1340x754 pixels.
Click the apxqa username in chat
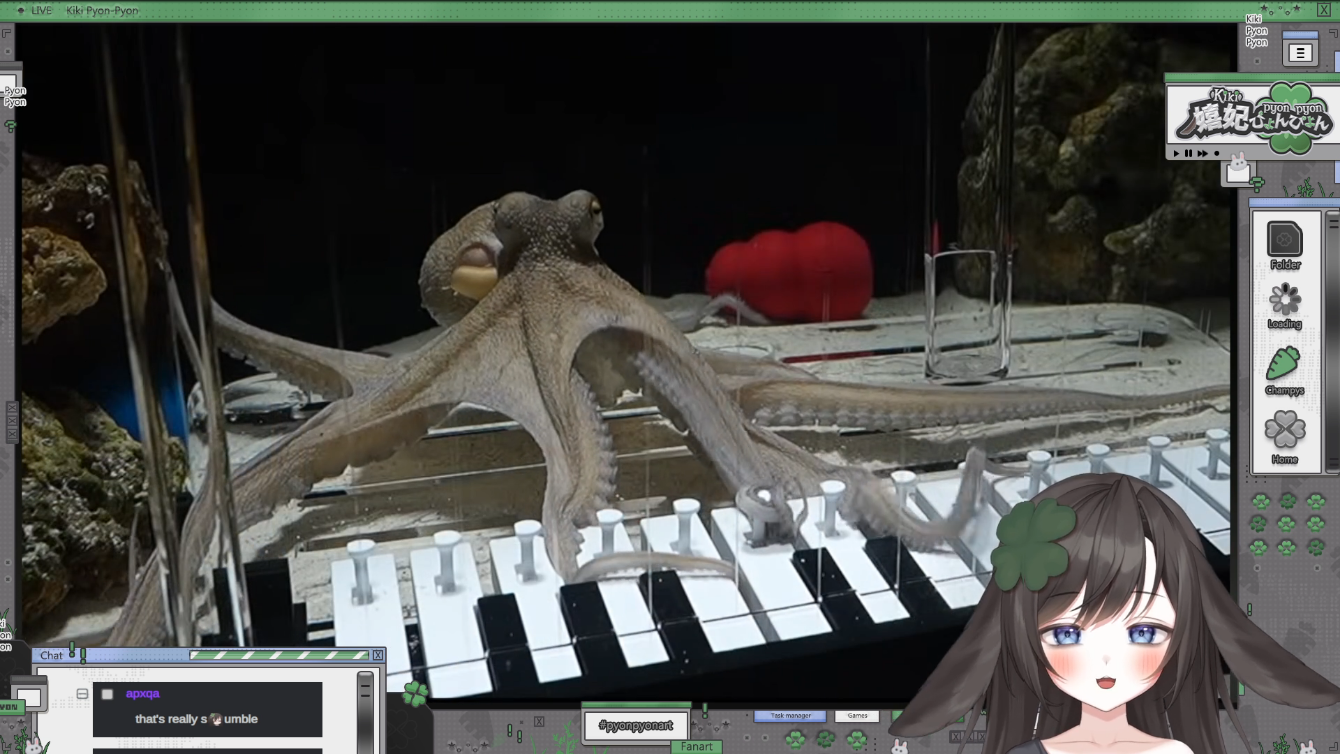142,693
